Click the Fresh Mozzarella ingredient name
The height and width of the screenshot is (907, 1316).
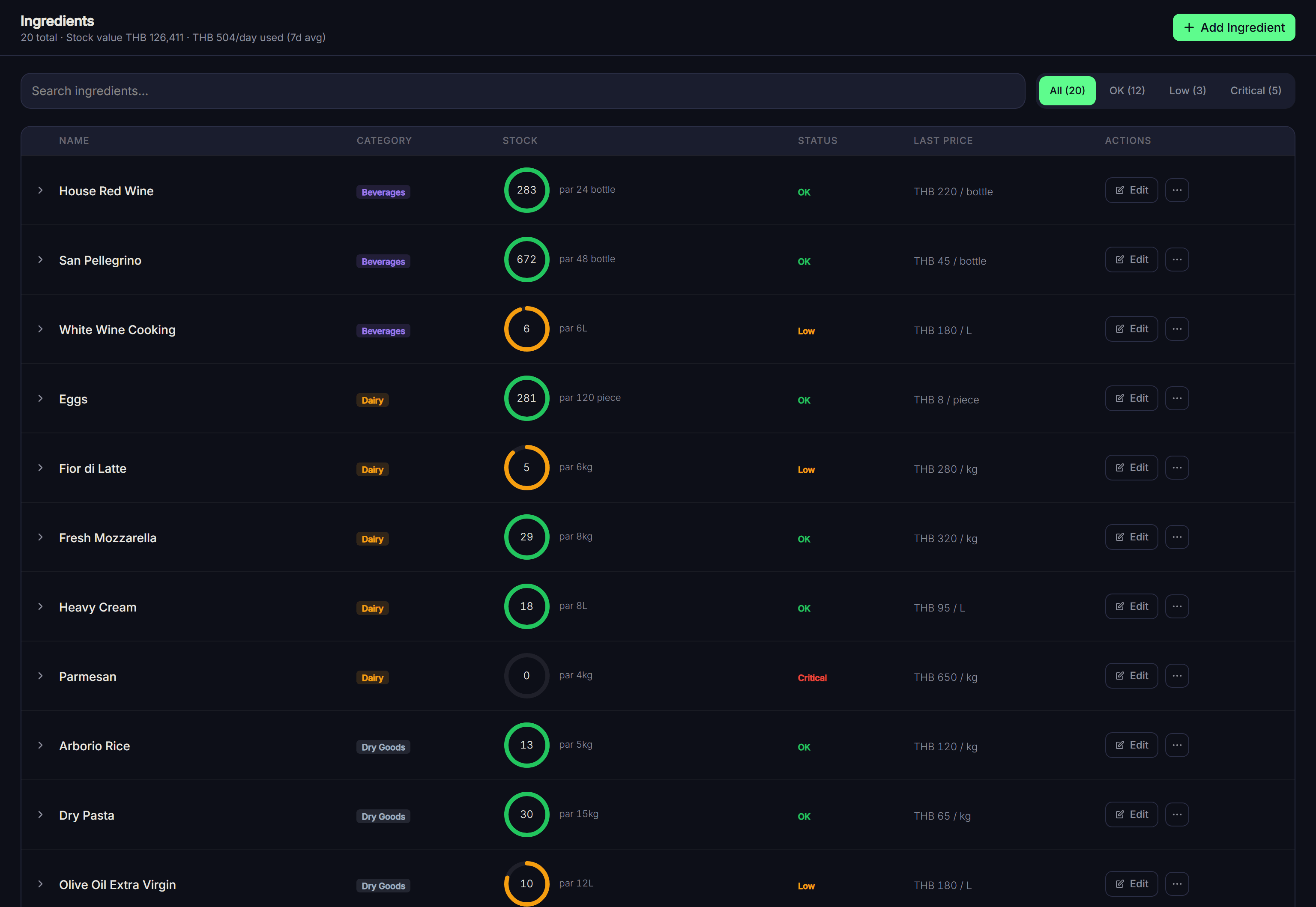[x=108, y=537]
